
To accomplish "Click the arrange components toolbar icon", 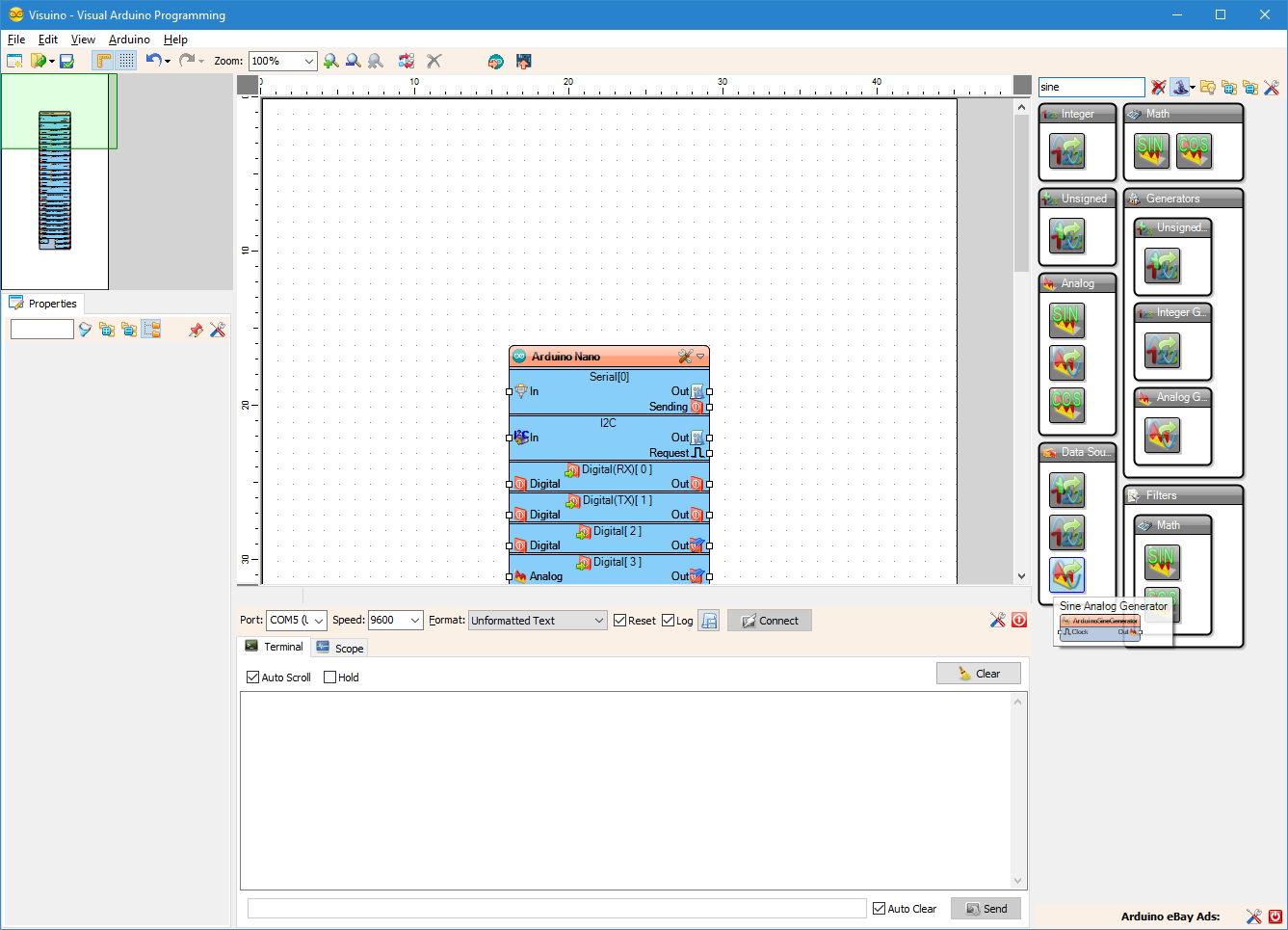I will [407, 61].
